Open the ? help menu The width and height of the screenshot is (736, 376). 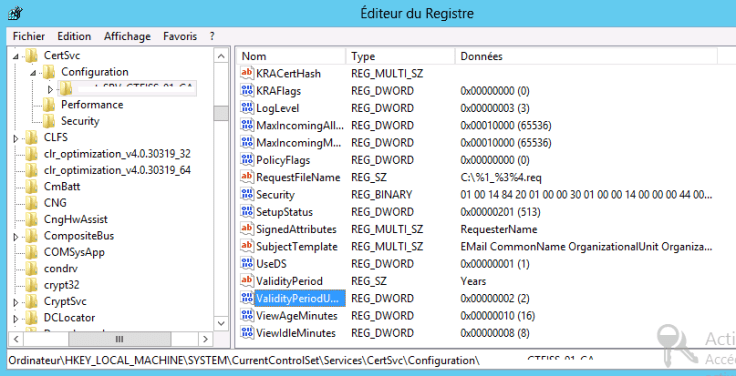[x=212, y=36]
